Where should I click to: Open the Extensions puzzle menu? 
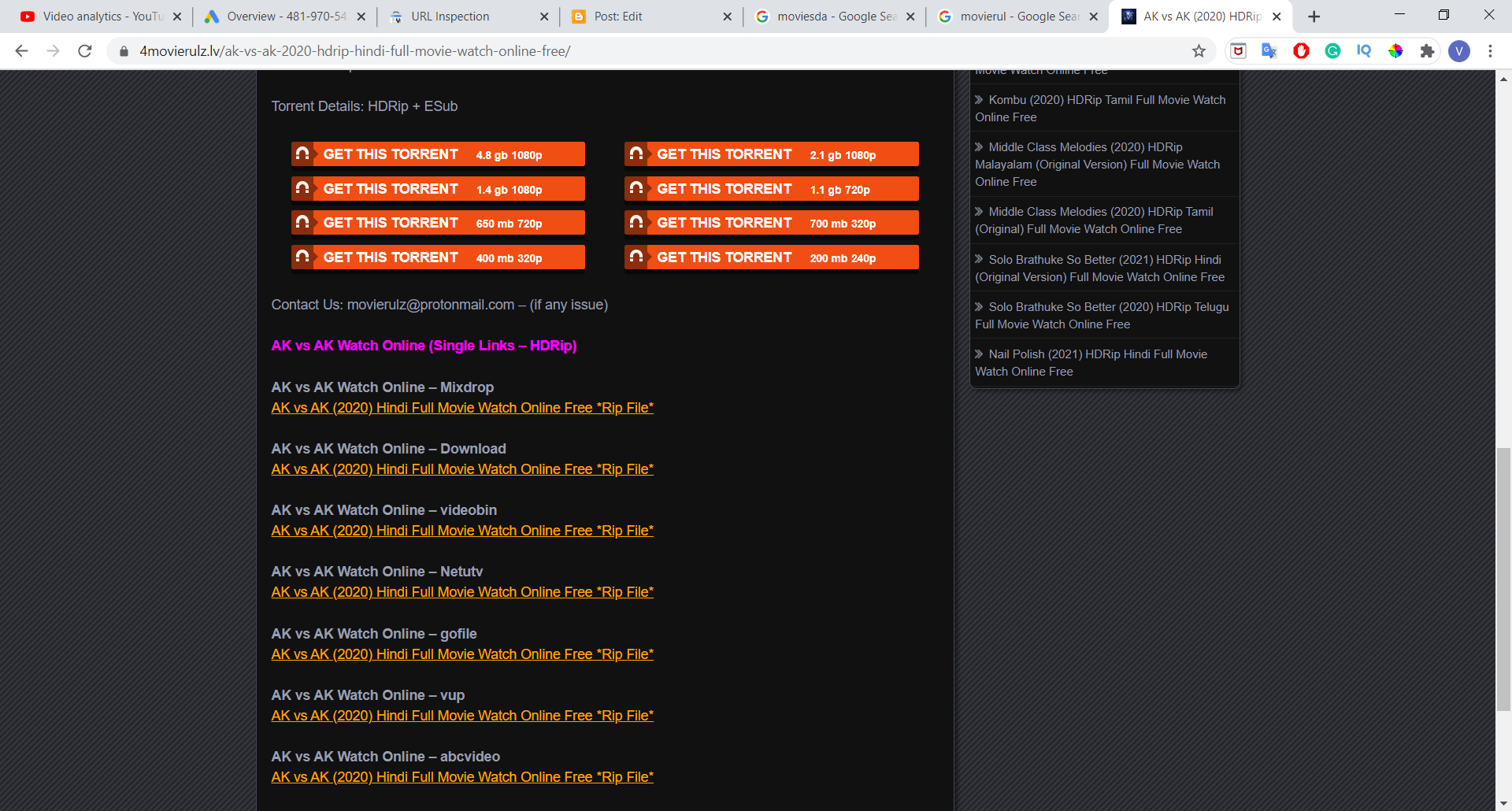pyautogui.click(x=1427, y=51)
